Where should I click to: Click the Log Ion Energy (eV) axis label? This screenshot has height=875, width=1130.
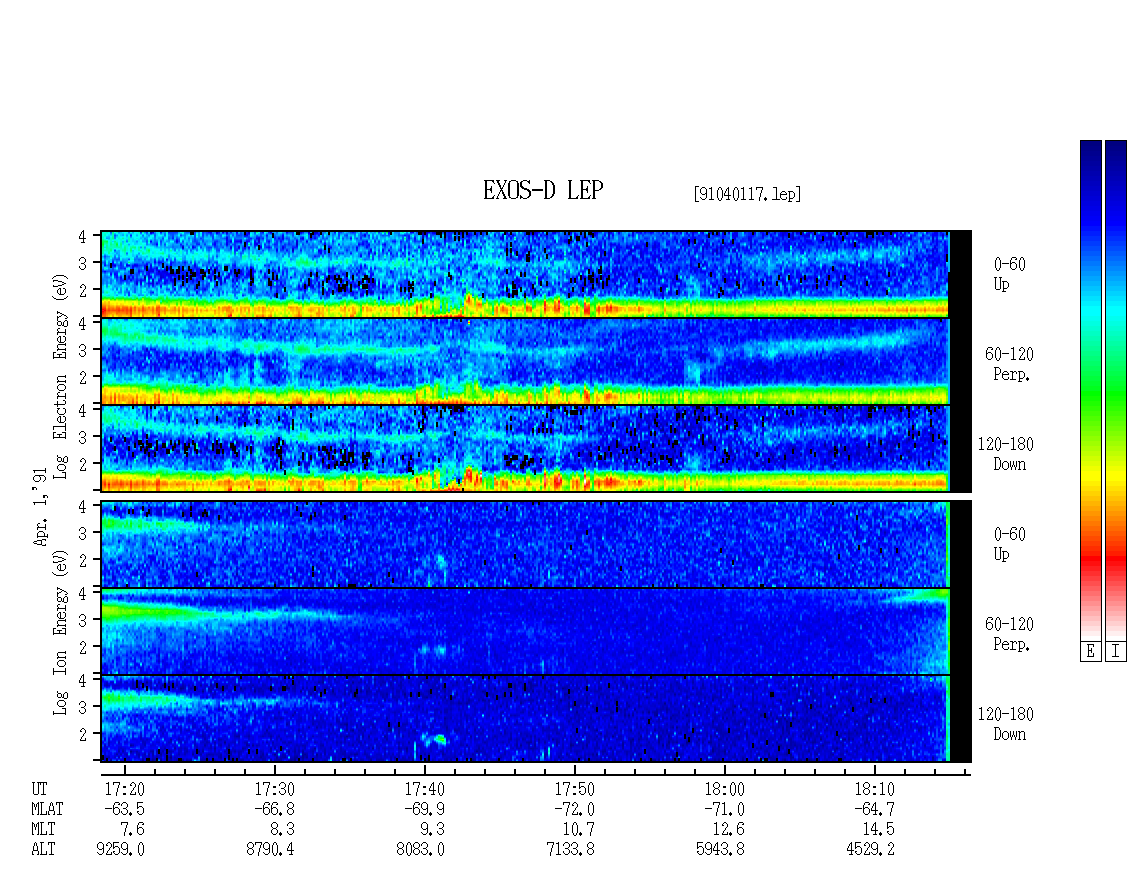coord(61,632)
